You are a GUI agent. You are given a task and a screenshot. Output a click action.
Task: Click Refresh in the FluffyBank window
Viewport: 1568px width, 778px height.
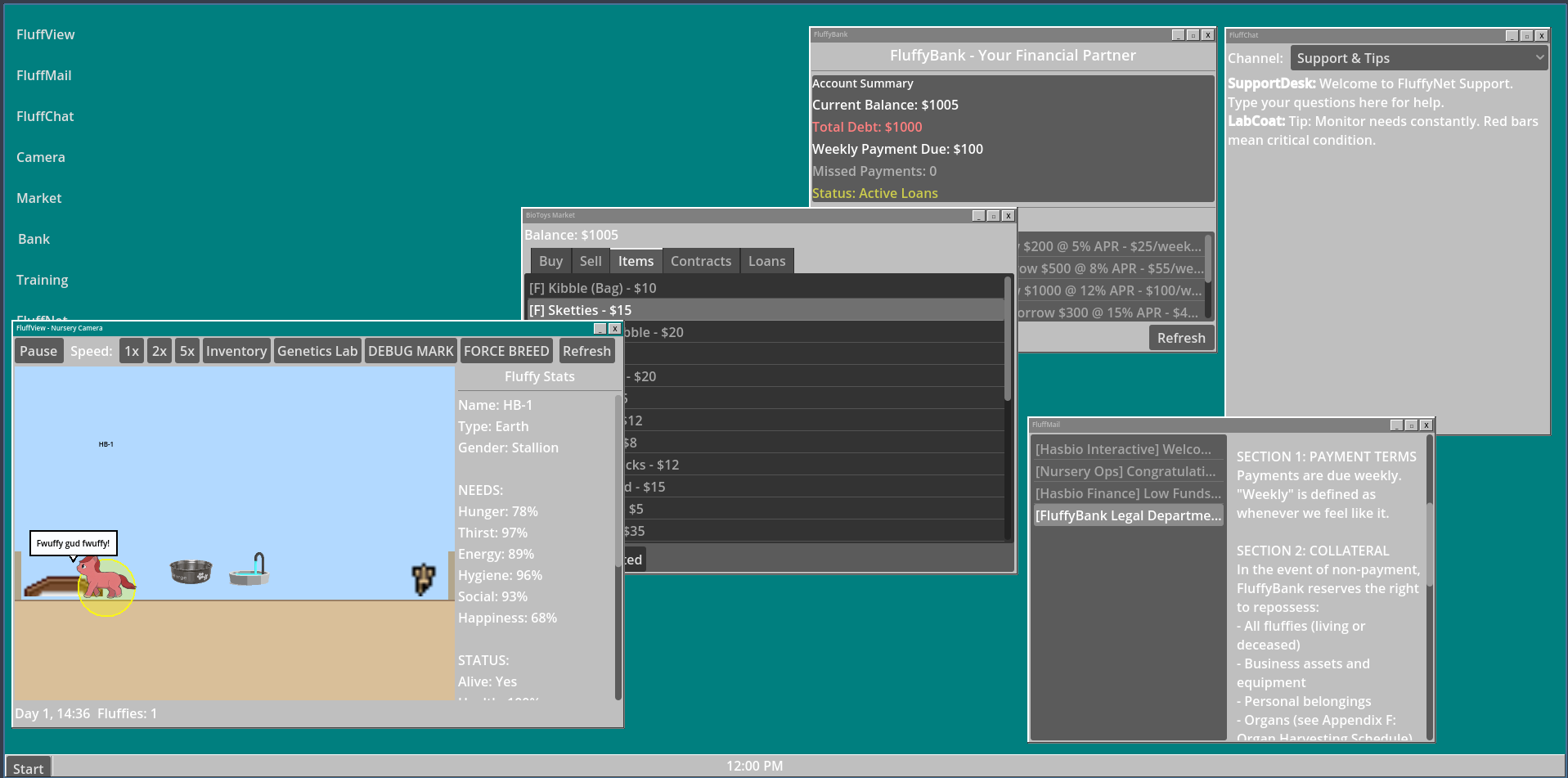click(x=1181, y=338)
